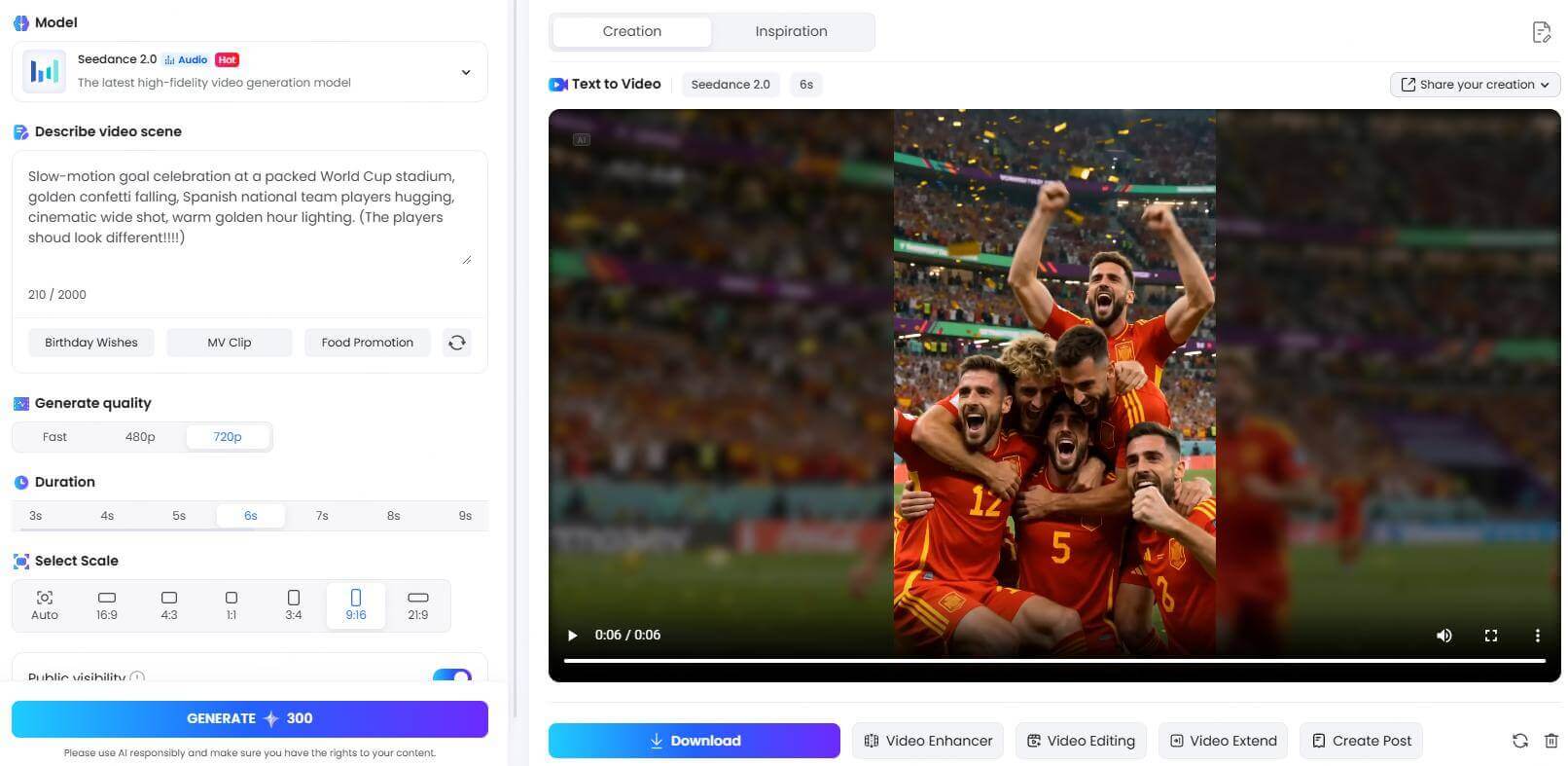Click the text area resize handle
Viewport: 1568px width, 766px height.
(466, 259)
